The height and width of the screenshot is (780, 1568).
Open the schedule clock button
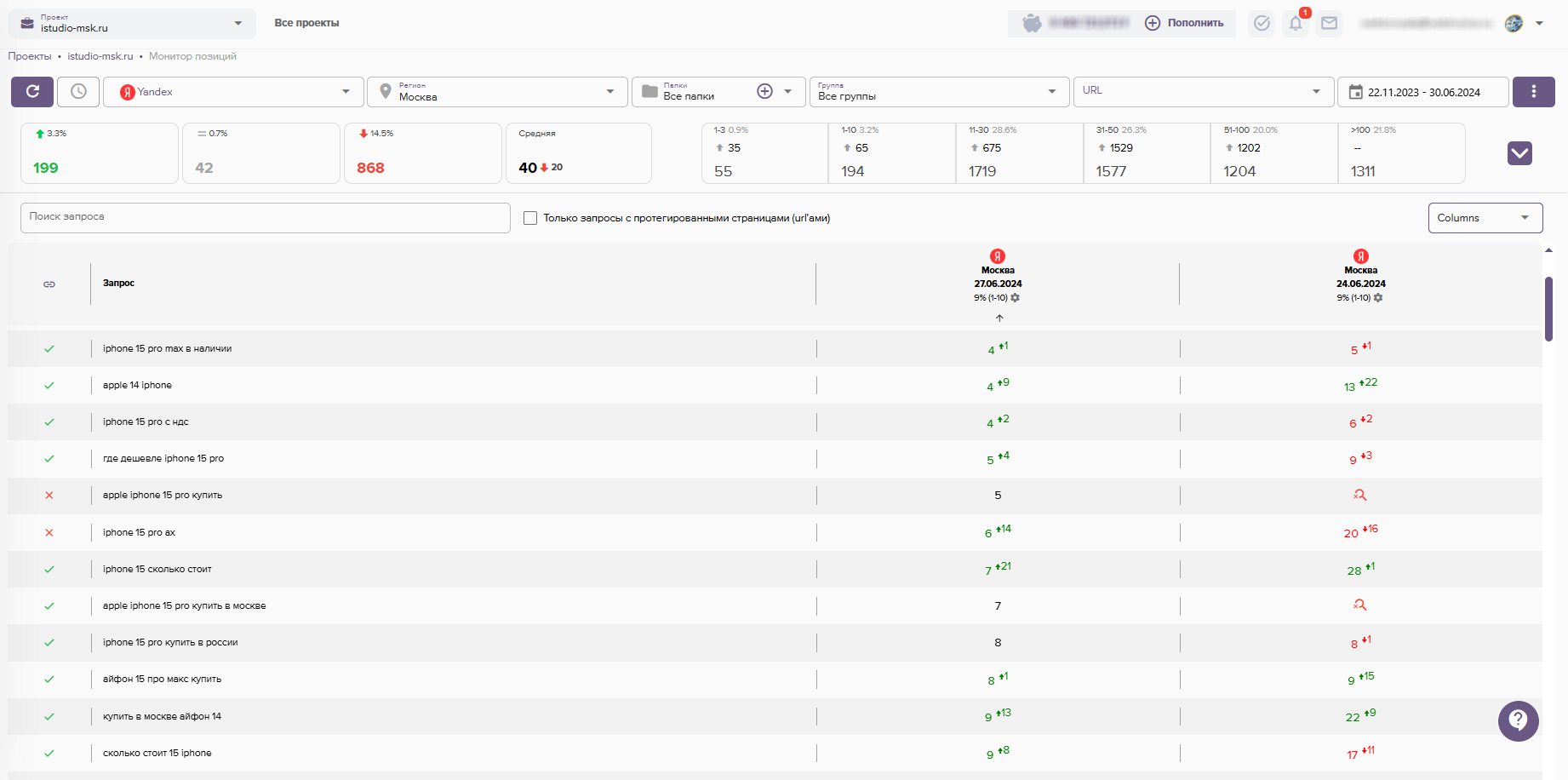78,92
